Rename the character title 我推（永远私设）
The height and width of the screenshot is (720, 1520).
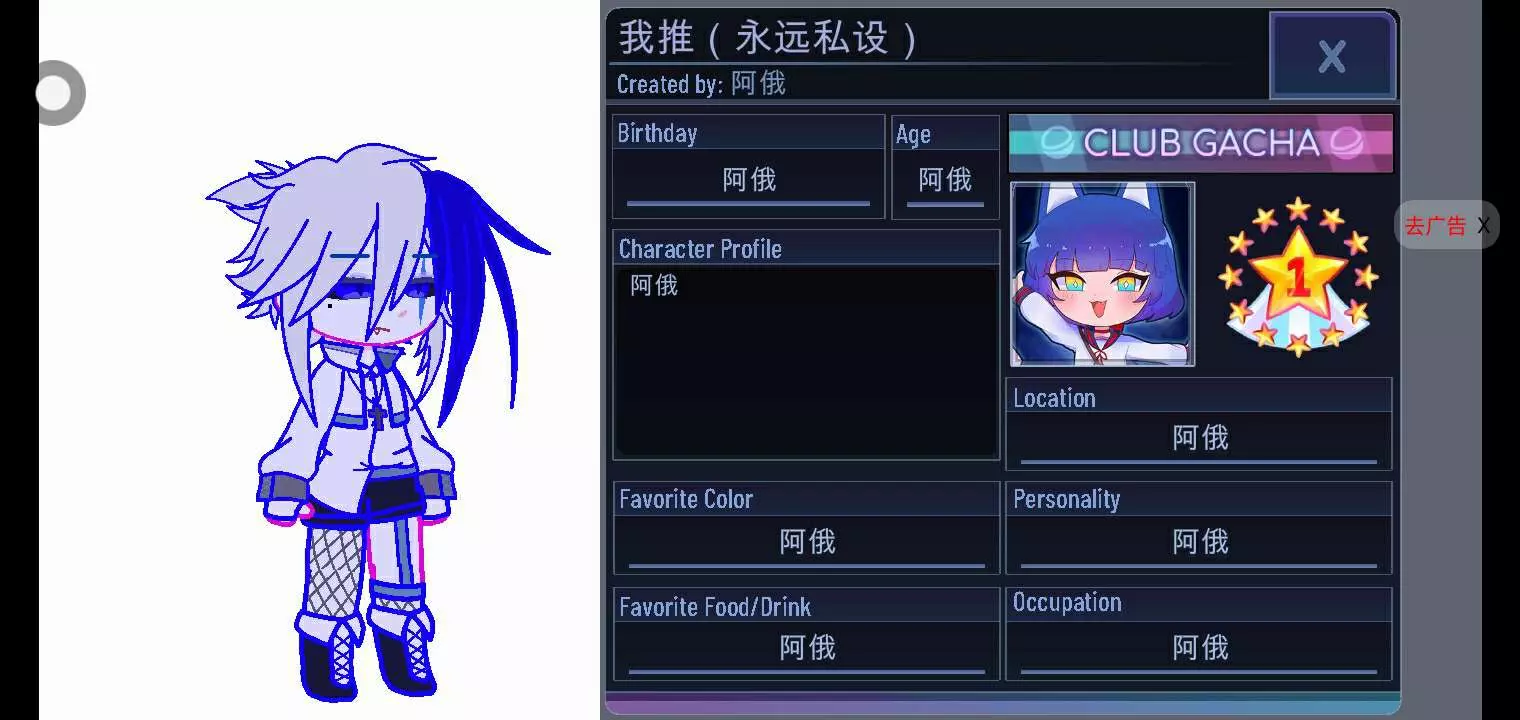point(768,38)
